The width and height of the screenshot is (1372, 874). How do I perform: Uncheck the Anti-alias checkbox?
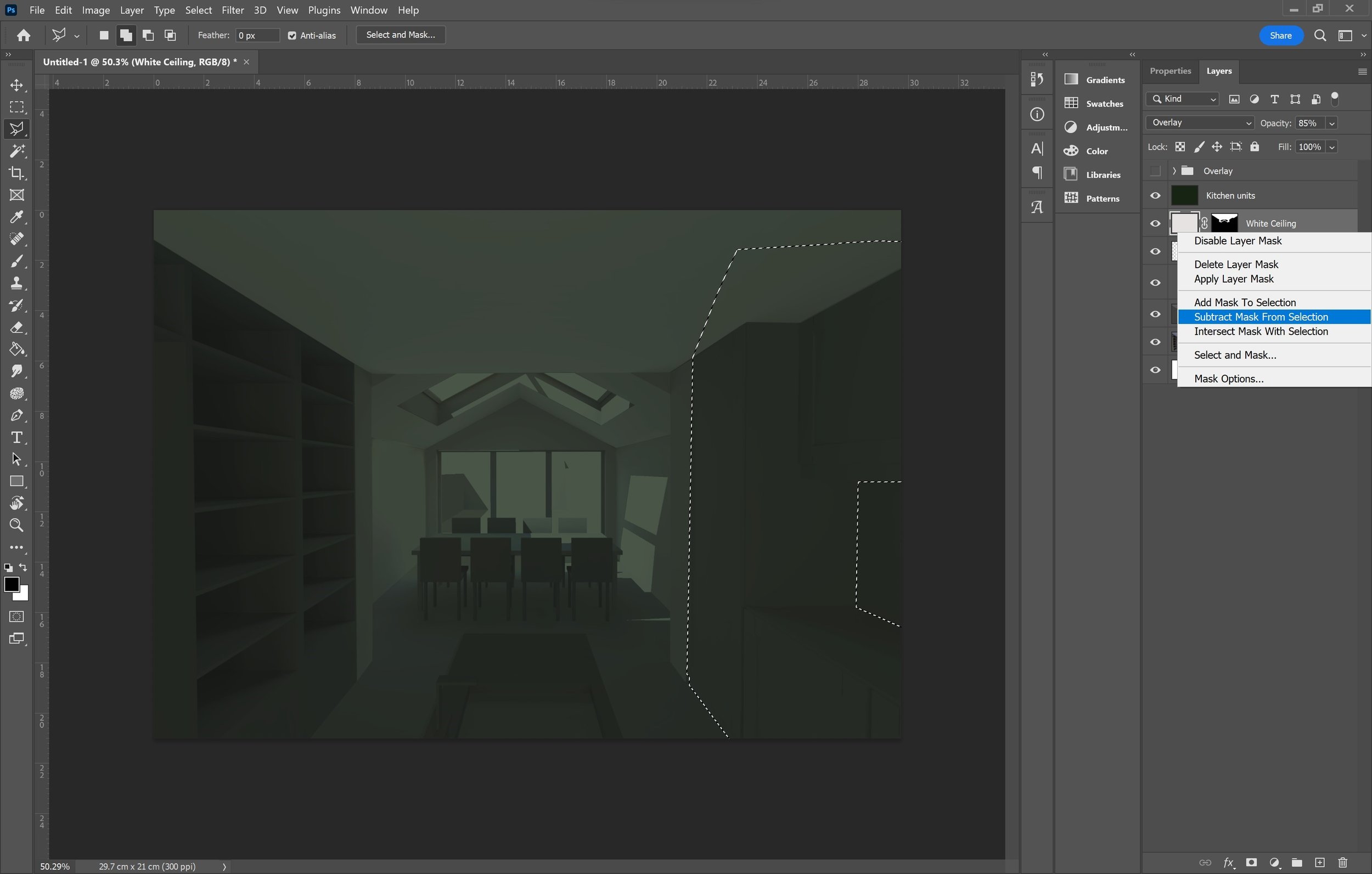click(292, 35)
